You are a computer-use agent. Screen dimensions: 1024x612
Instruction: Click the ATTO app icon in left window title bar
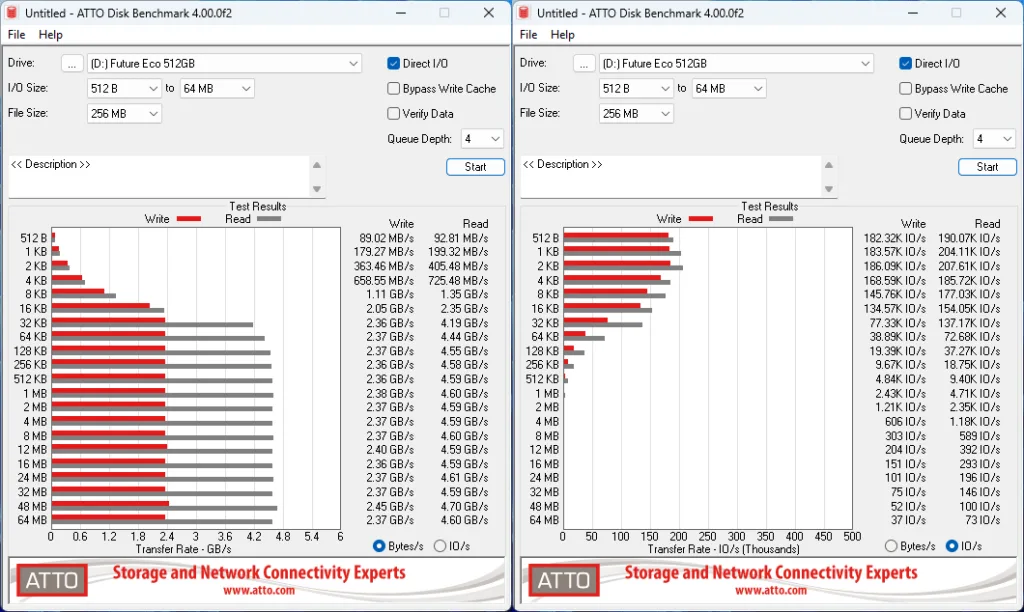(12, 12)
